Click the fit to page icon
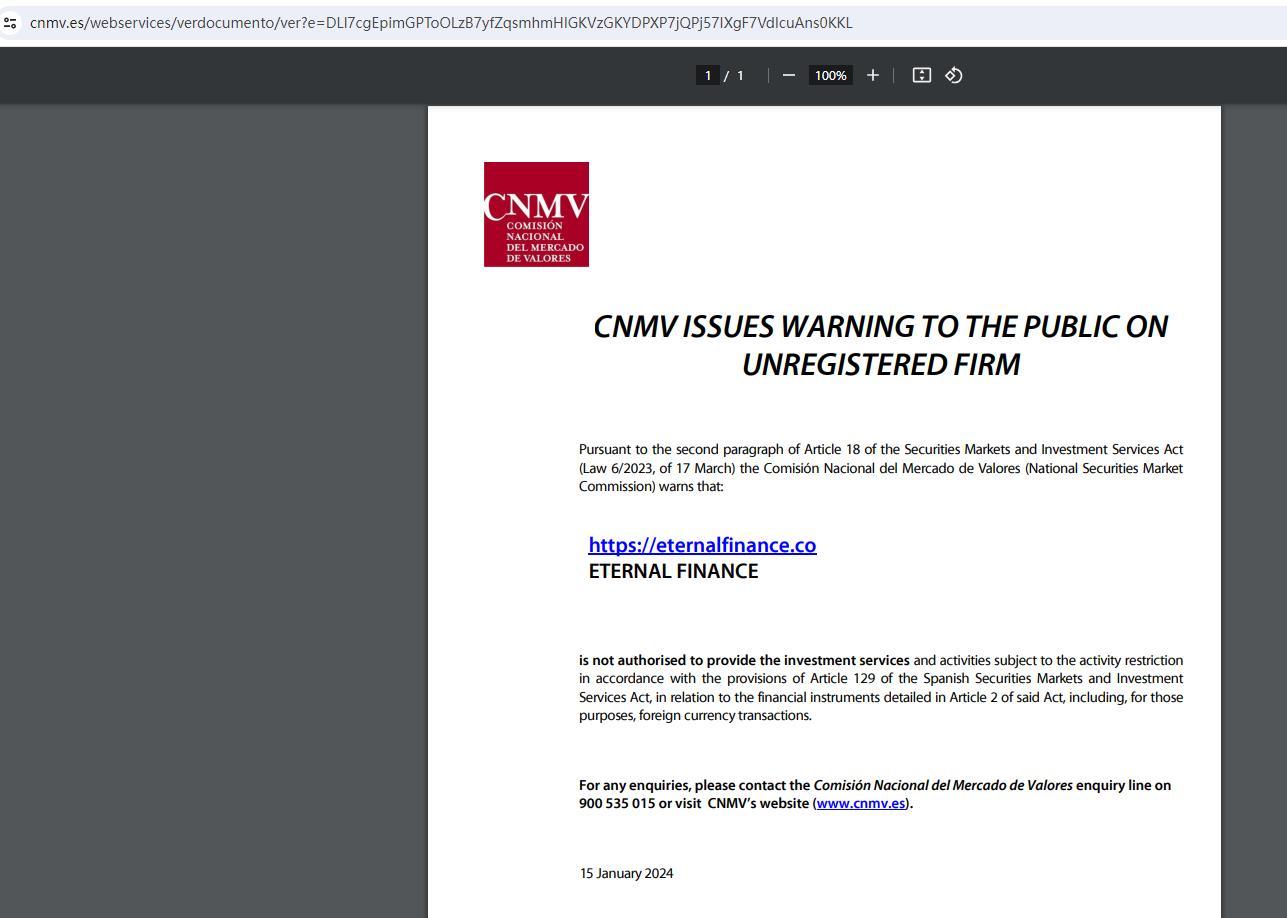 coord(922,75)
